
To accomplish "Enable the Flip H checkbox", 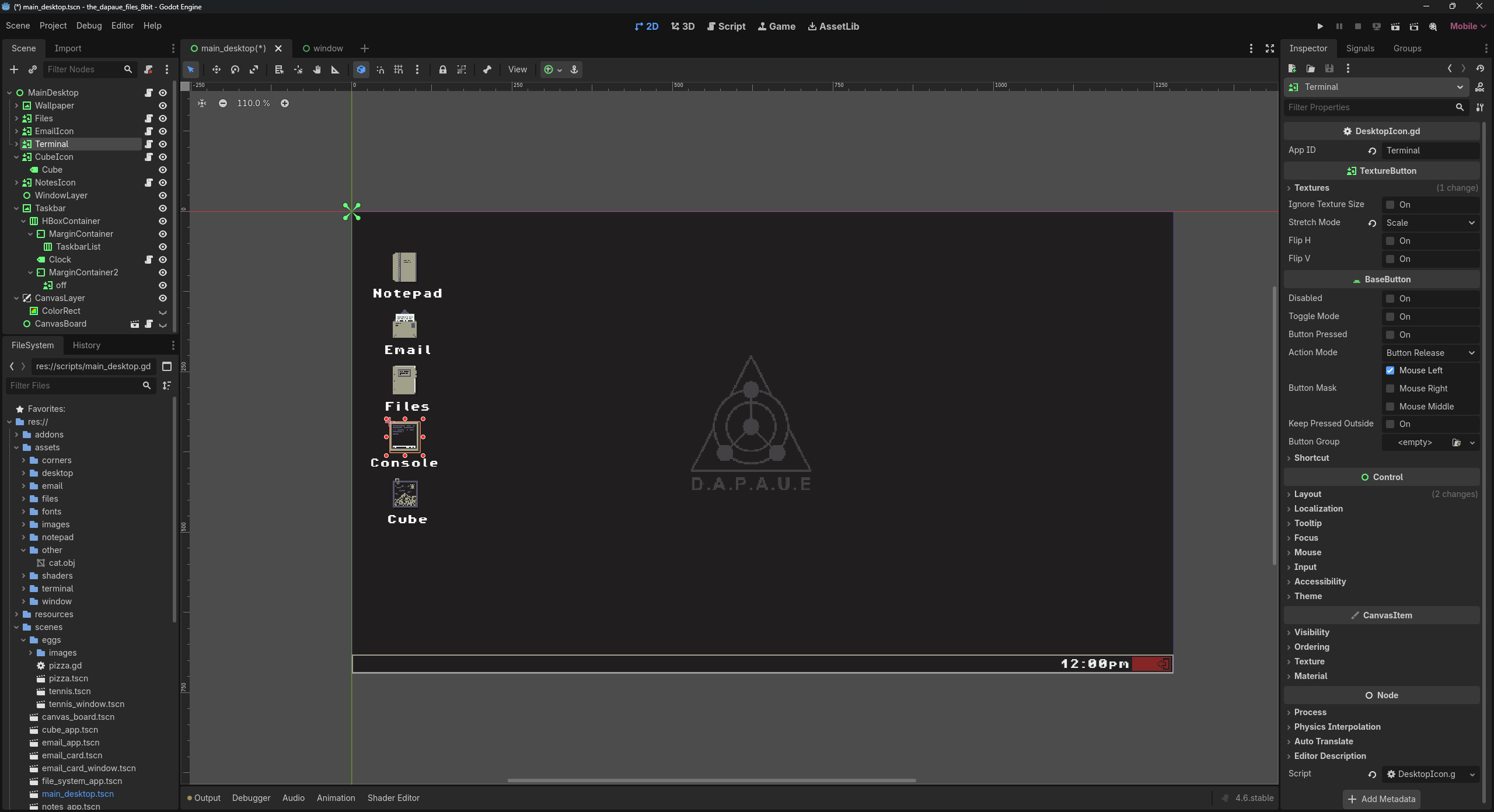I will pyautogui.click(x=1390, y=241).
